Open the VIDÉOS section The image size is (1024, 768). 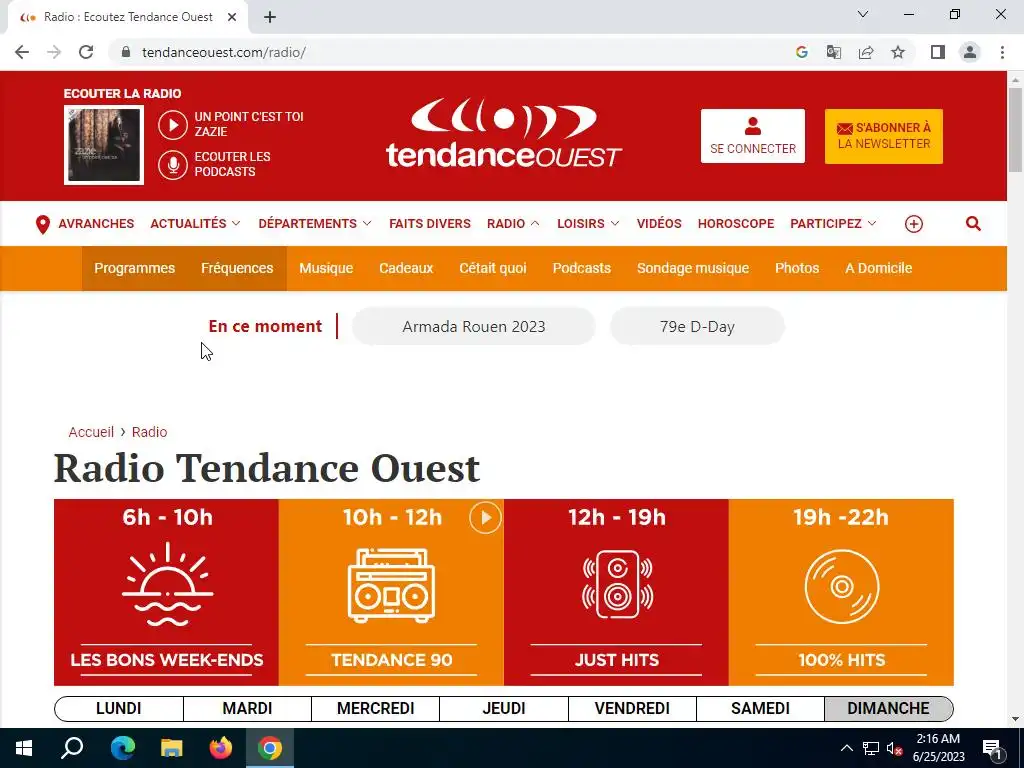point(659,223)
